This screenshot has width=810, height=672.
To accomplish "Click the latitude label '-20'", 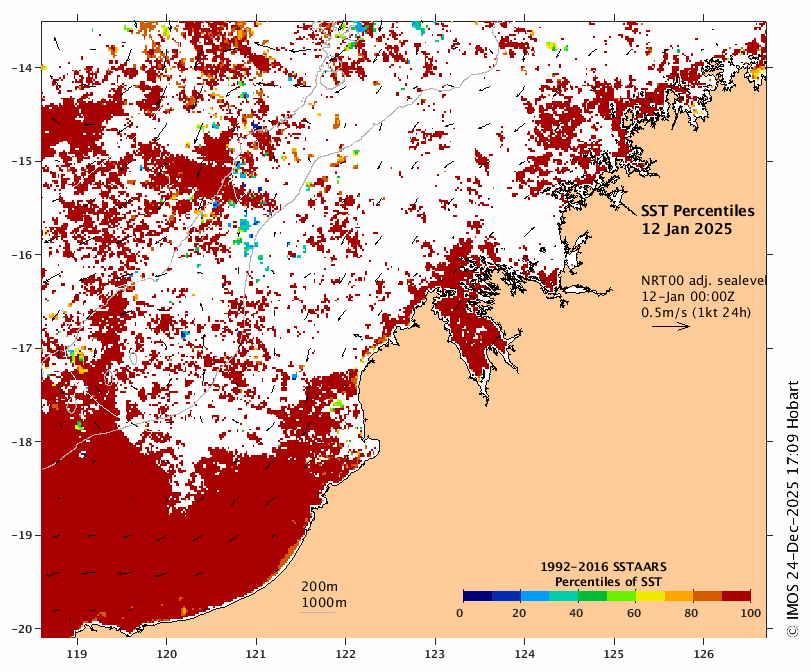I will coord(22,629).
